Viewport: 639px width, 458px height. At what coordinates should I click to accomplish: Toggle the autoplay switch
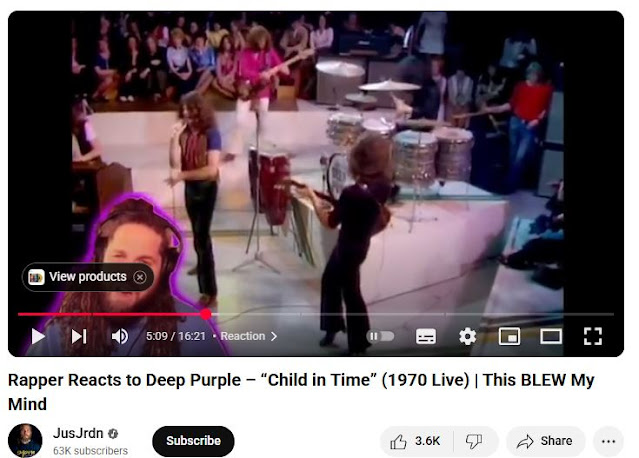pos(380,337)
